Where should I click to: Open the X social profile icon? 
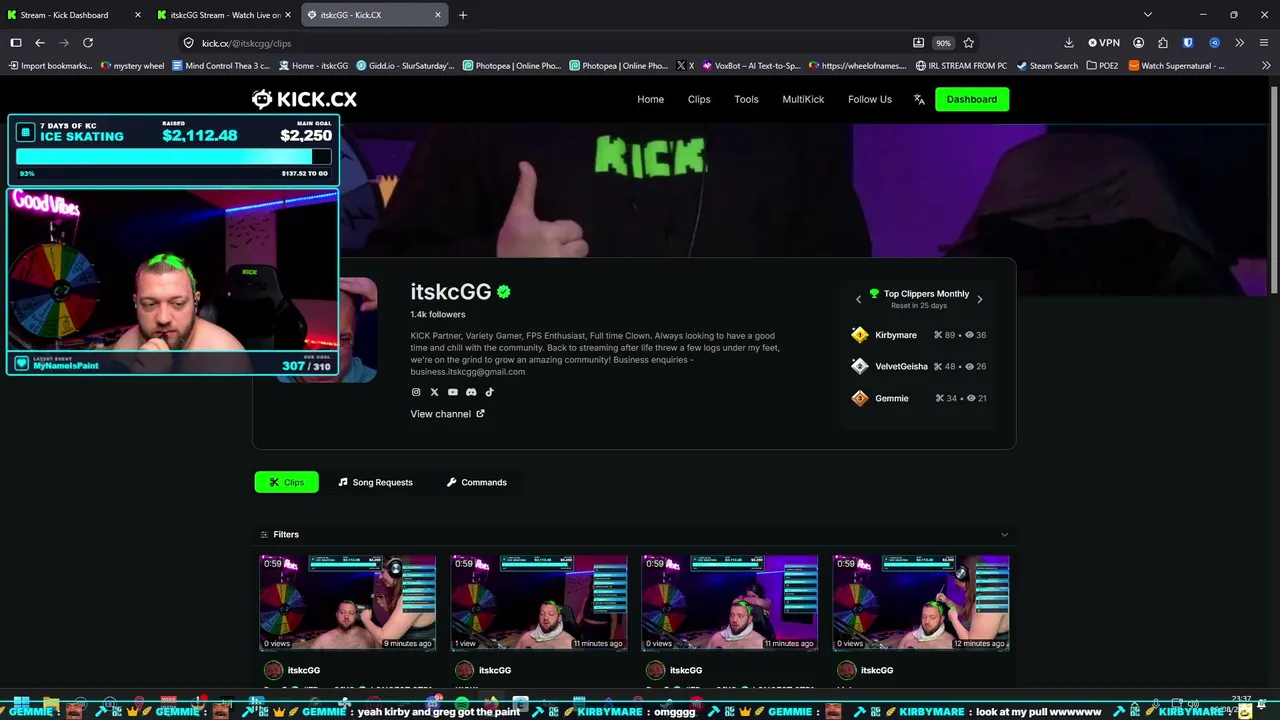click(434, 392)
